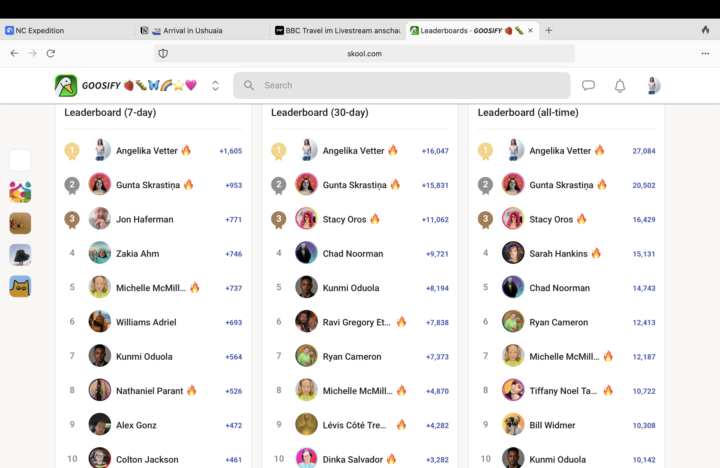Open Jon Haferman's profile
The width and height of the screenshot is (720, 468).
(x=145, y=220)
